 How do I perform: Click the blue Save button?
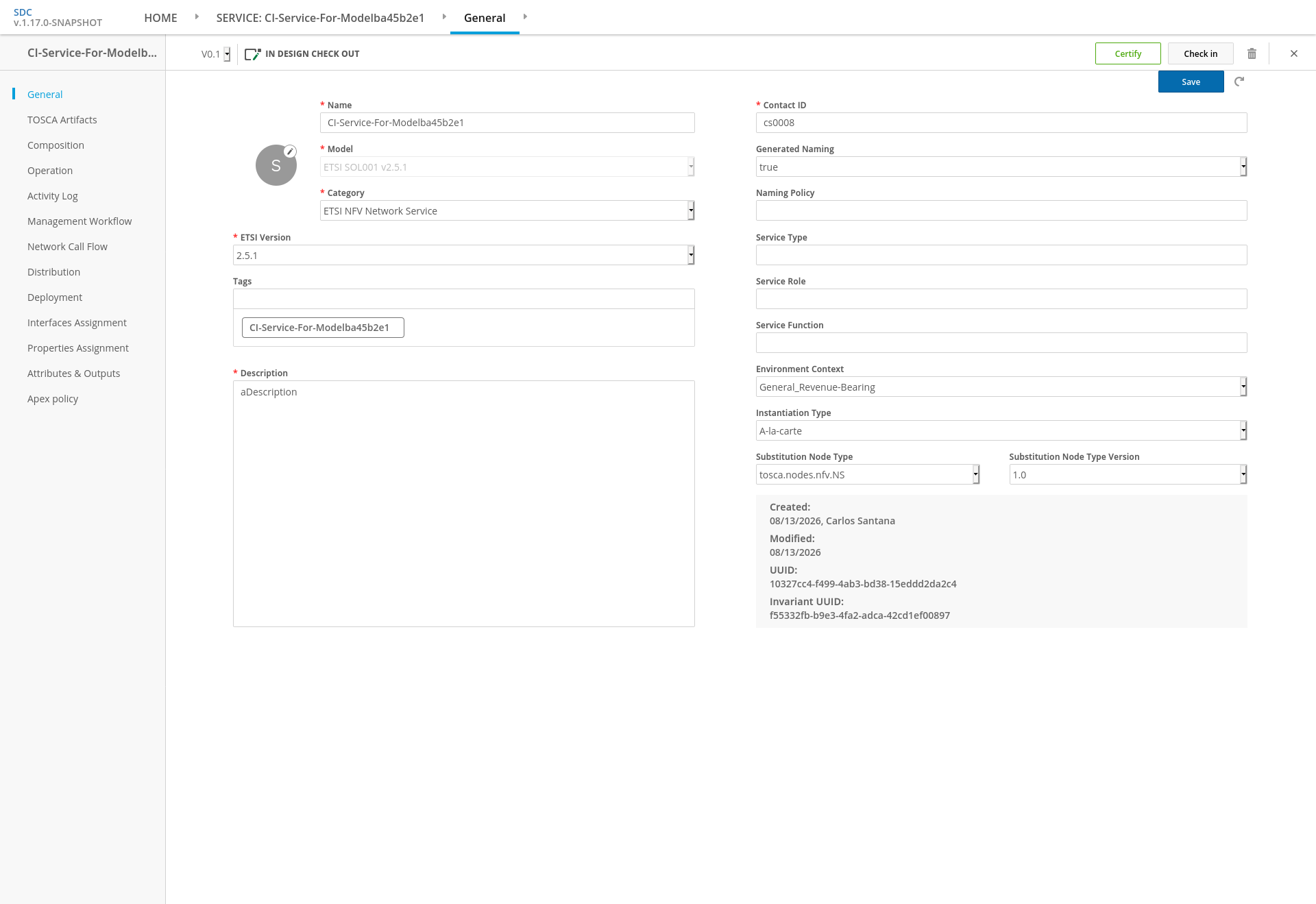click(1191, 82)
